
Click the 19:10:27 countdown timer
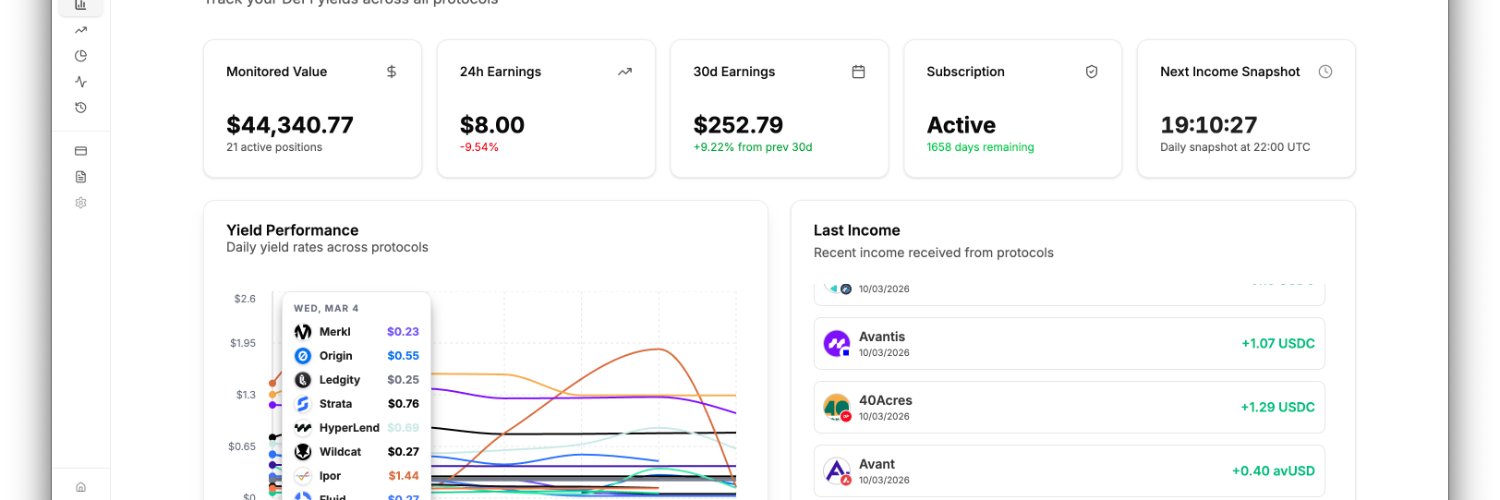[1208, 125]
